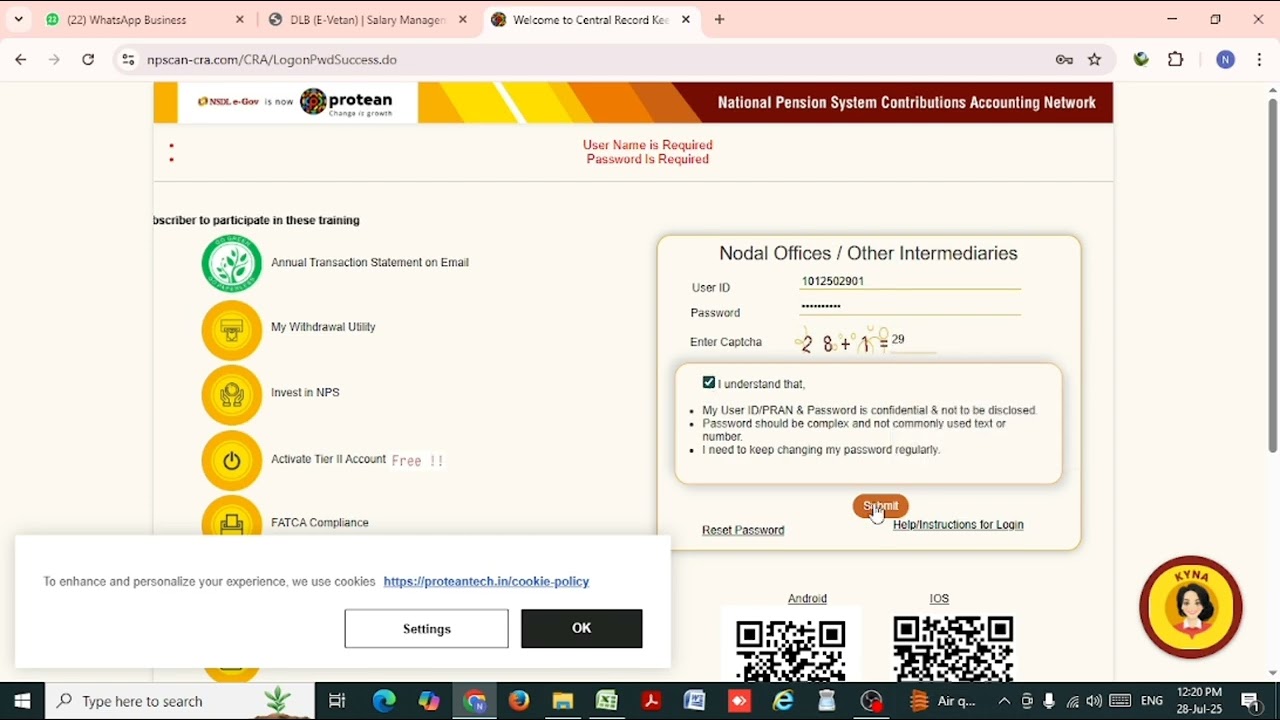
Task: Reload the current page
Action: click(88, 60)
